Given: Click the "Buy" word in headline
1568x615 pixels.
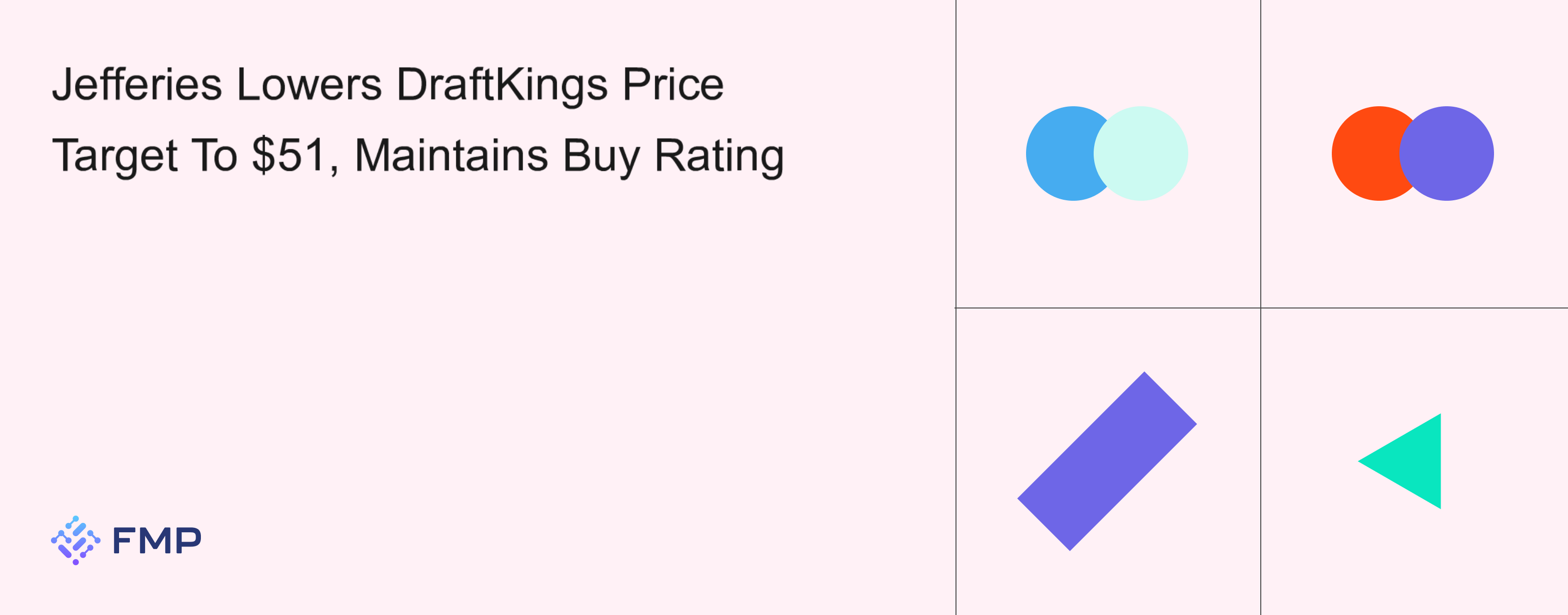Looking at the screenshot, I should pyautogui.click(x=601, y=156).
